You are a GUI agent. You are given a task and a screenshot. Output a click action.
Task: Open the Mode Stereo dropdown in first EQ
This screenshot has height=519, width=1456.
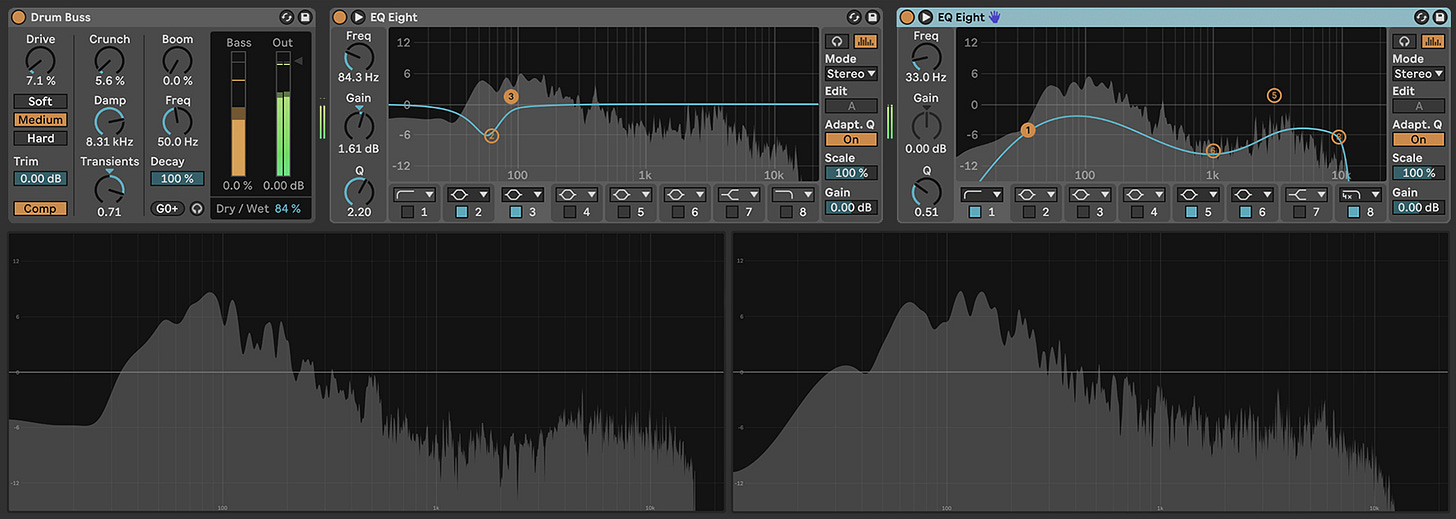851,74
